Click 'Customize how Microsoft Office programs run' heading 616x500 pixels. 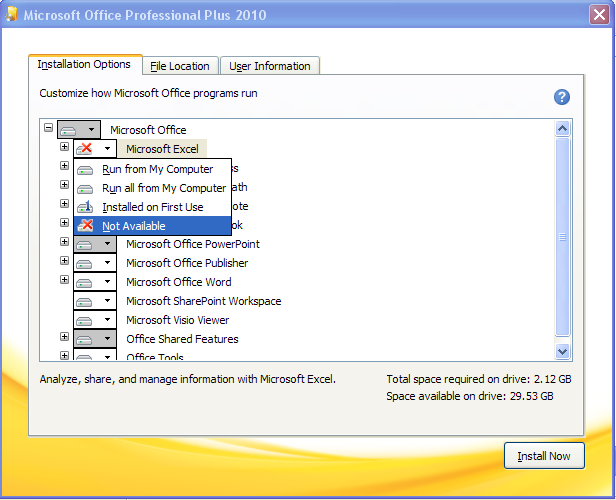[148, 93]
